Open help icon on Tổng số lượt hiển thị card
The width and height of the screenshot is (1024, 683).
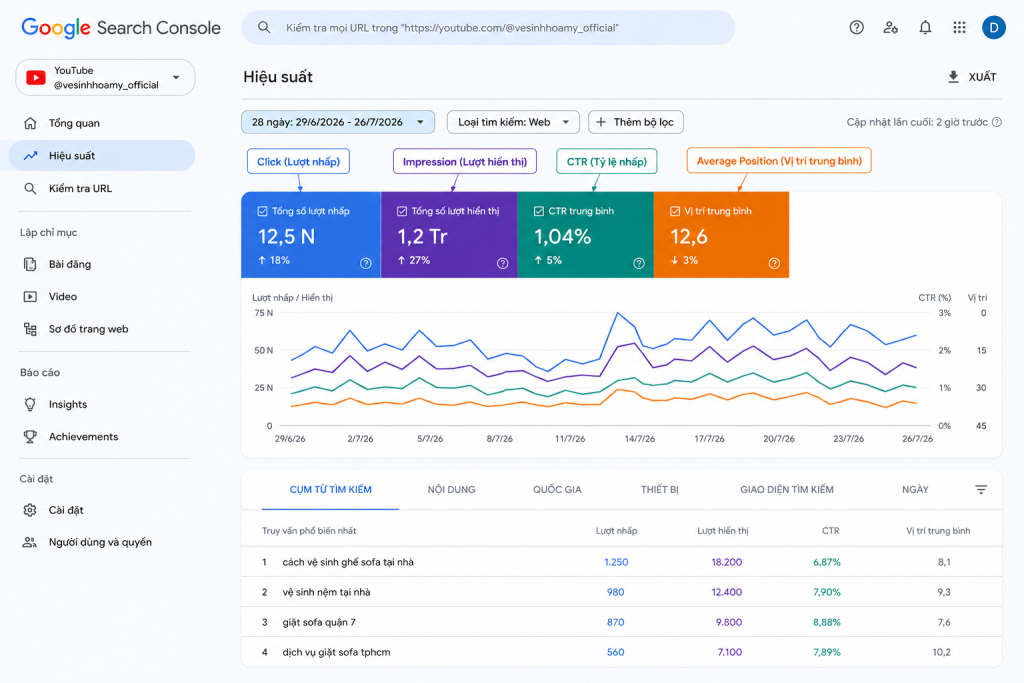502,263
